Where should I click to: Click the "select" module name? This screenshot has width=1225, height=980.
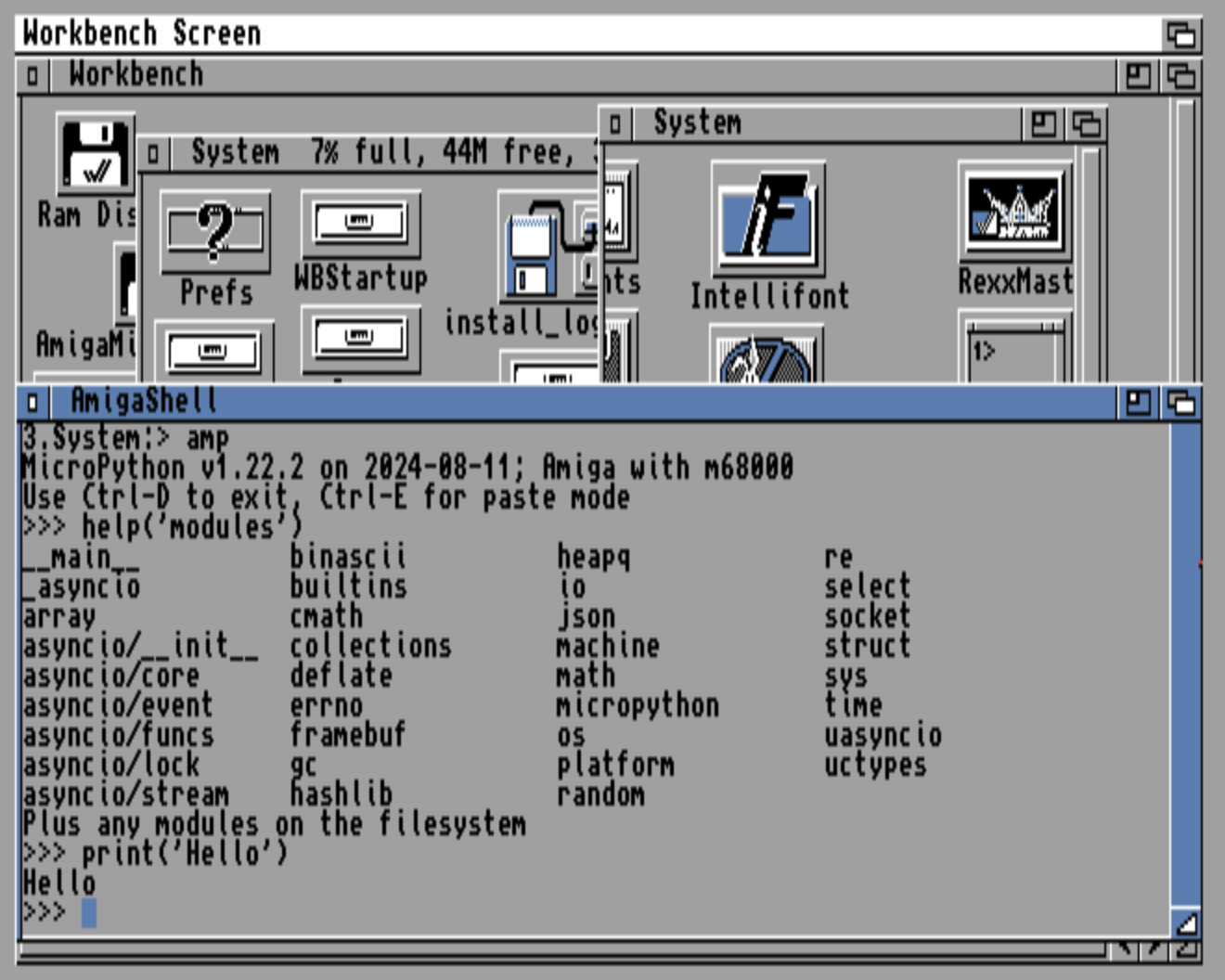(869, 587)
